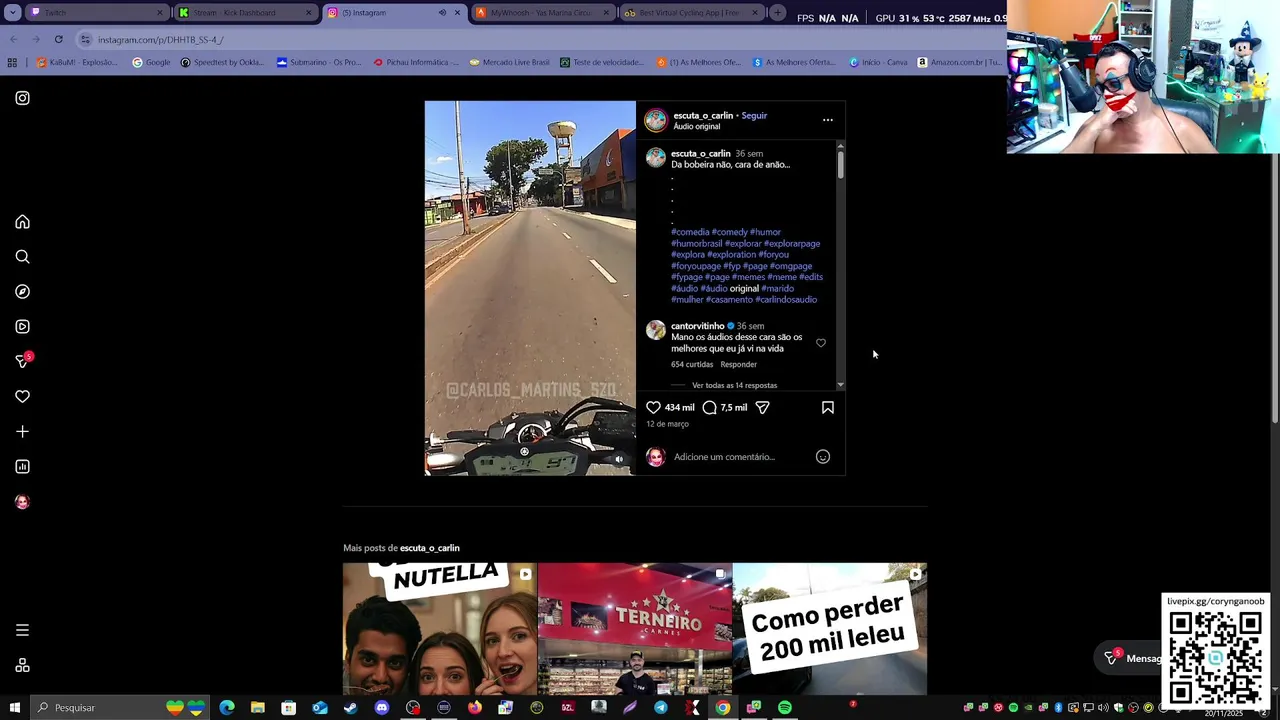Go to the Home feed icon in sidebar
This screenshot has height=720, width=1280.
point(22,222)
